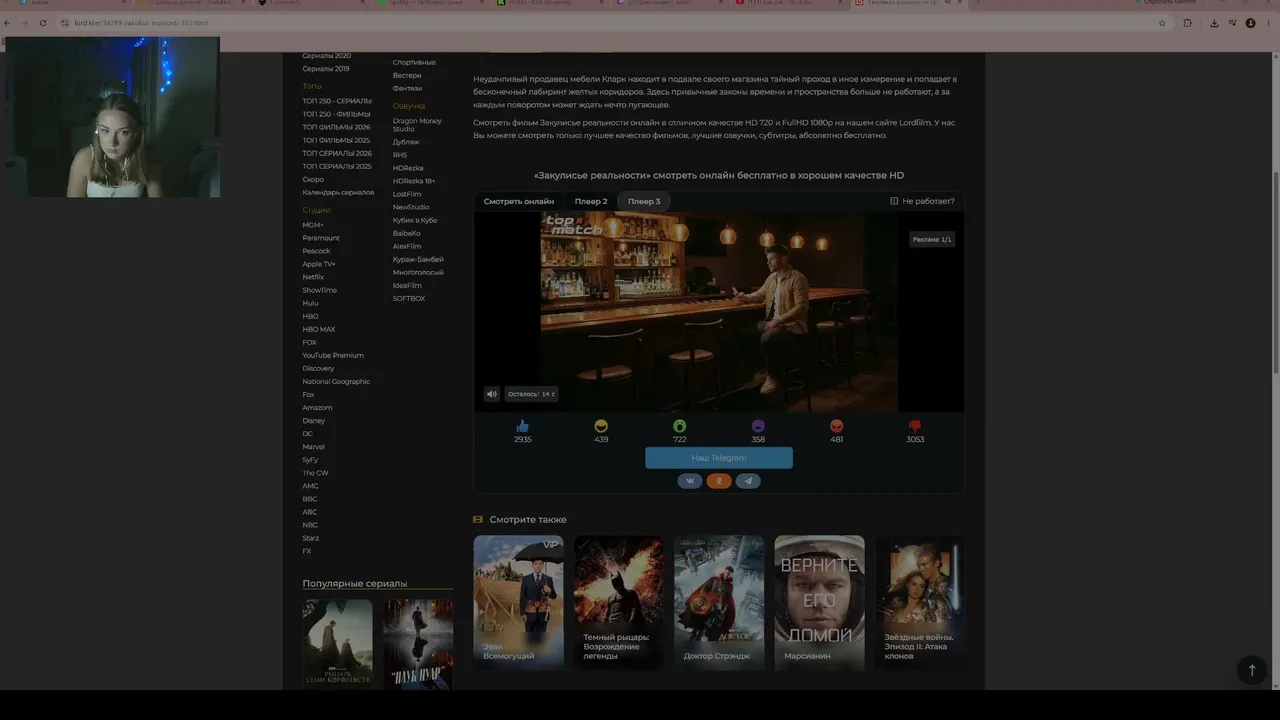This screenshot has height=720, width=1280.
Task: Select the Disney studio link
Action: tap(314, 421)
